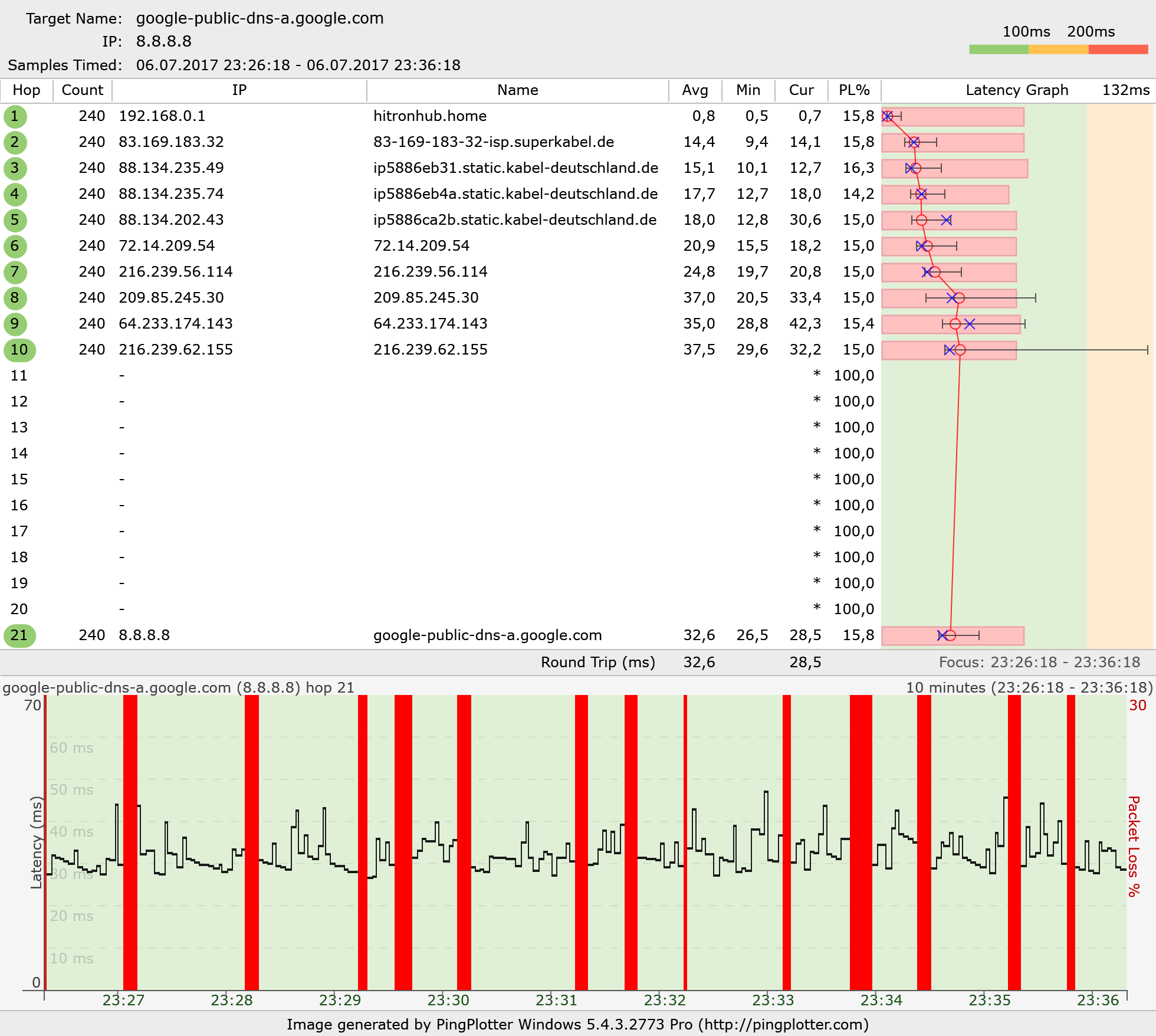The image size is (1156, 1036).
Task: Select the hitronhub.home hop name
Action: 430,116
